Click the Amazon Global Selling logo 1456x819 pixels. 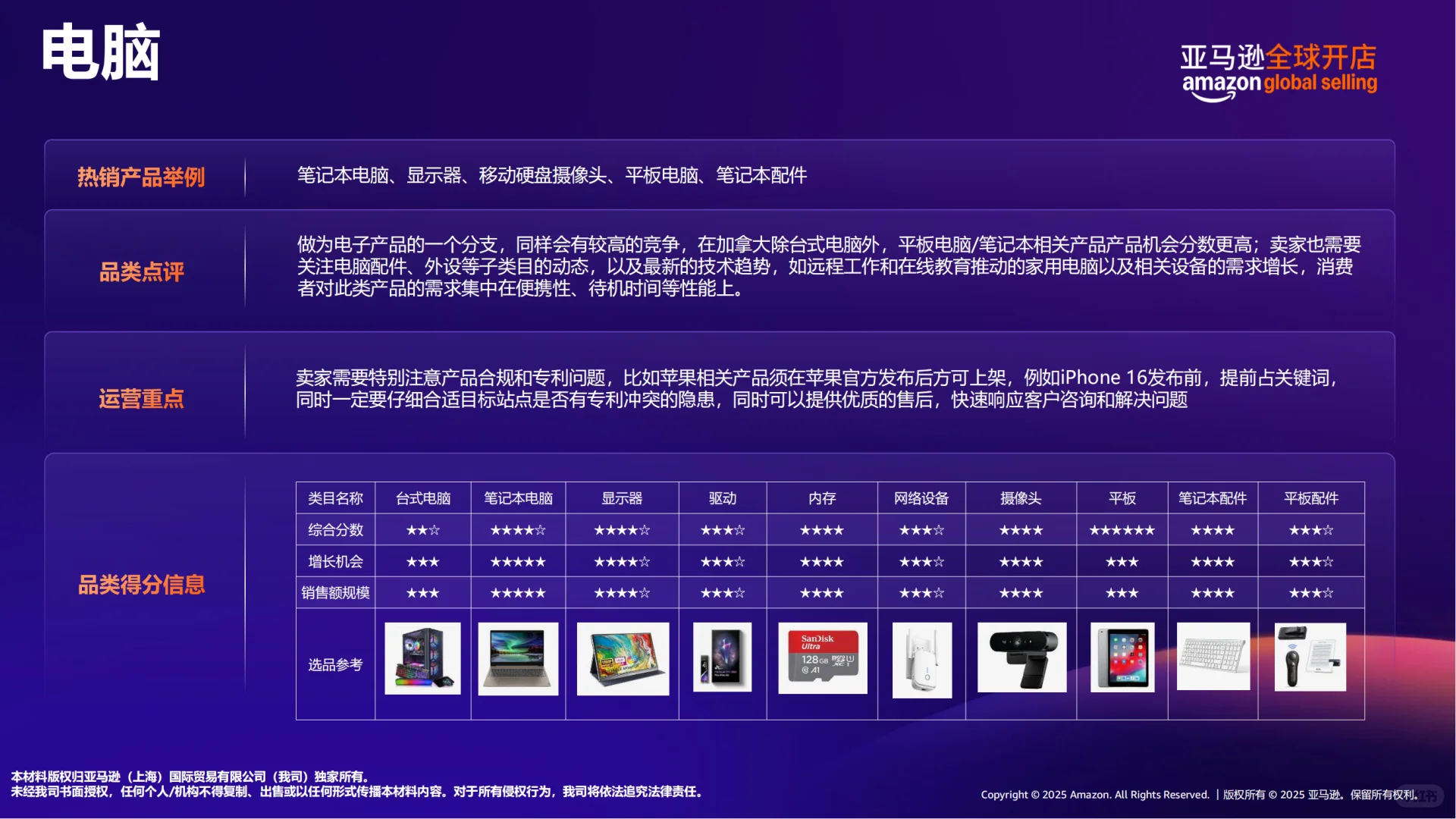[1279, 70]
